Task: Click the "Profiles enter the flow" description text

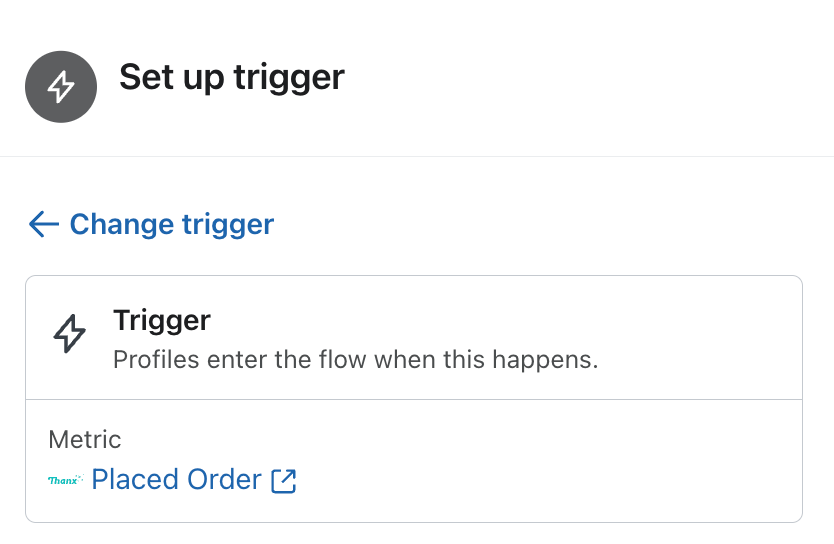Action: pyautogui.click(x=355, y=359)
